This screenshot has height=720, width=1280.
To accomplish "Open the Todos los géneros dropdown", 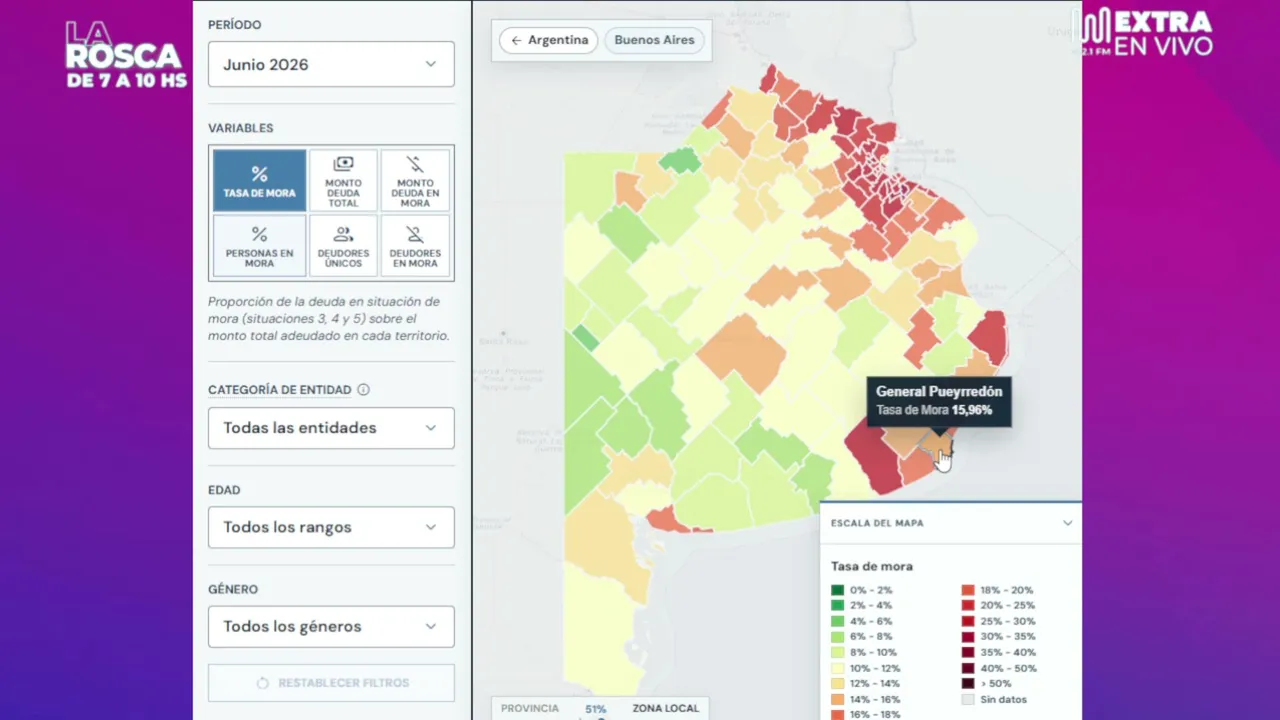I will pos(331,626).
